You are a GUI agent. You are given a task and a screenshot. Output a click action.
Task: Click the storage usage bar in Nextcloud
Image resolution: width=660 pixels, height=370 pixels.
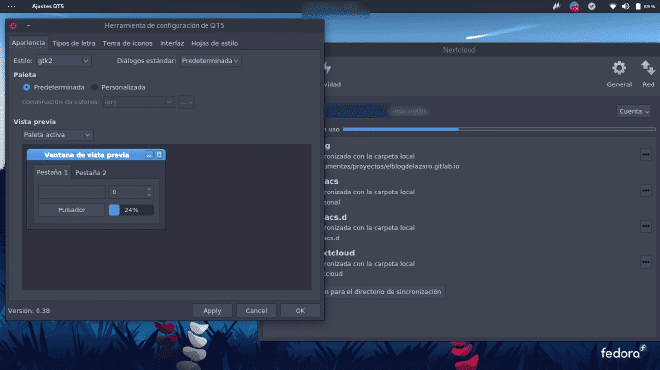(x=499, y=129)
